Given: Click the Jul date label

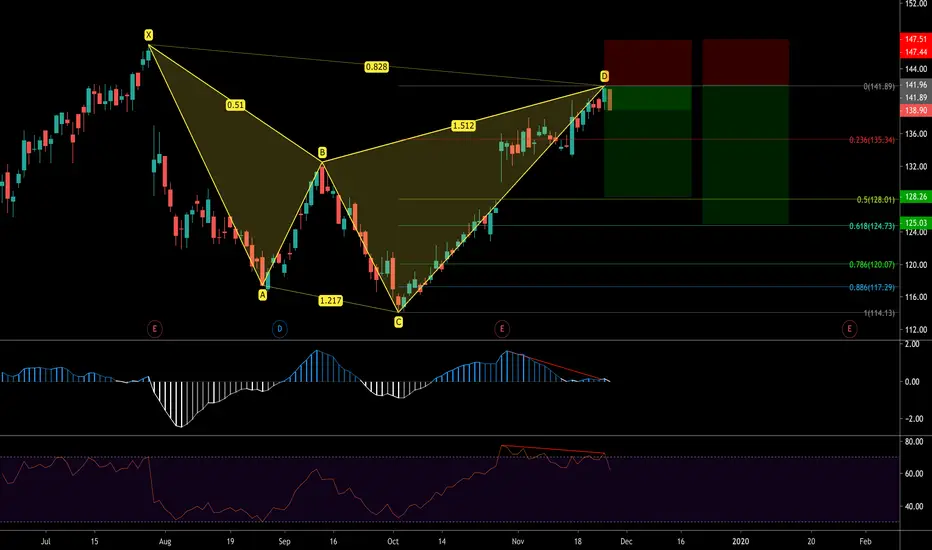Looking at the screenshot, I should coord(46,542).
